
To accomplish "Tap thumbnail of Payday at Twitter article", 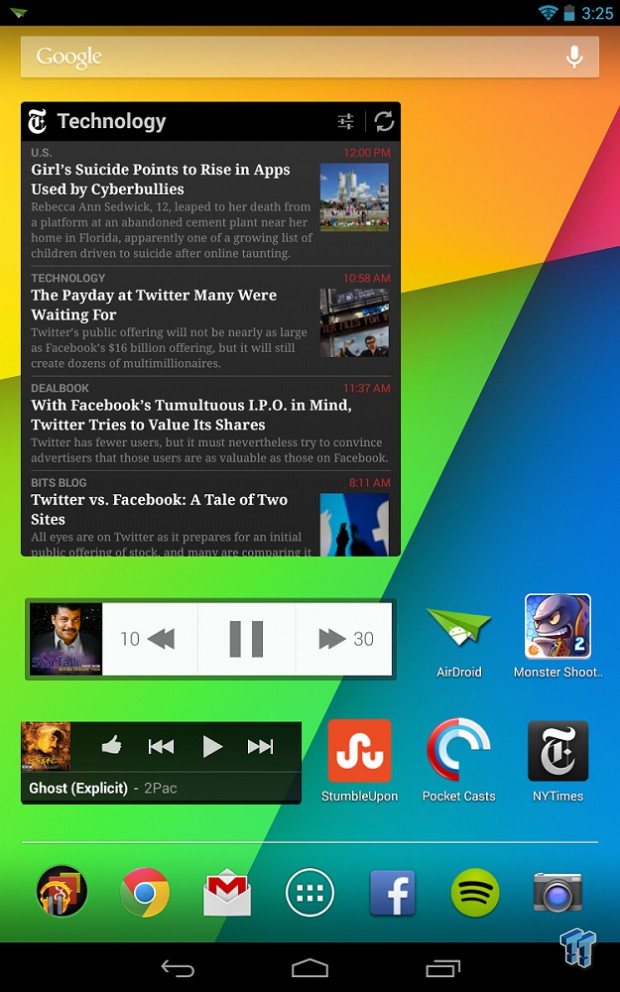I will coord(354,323).
